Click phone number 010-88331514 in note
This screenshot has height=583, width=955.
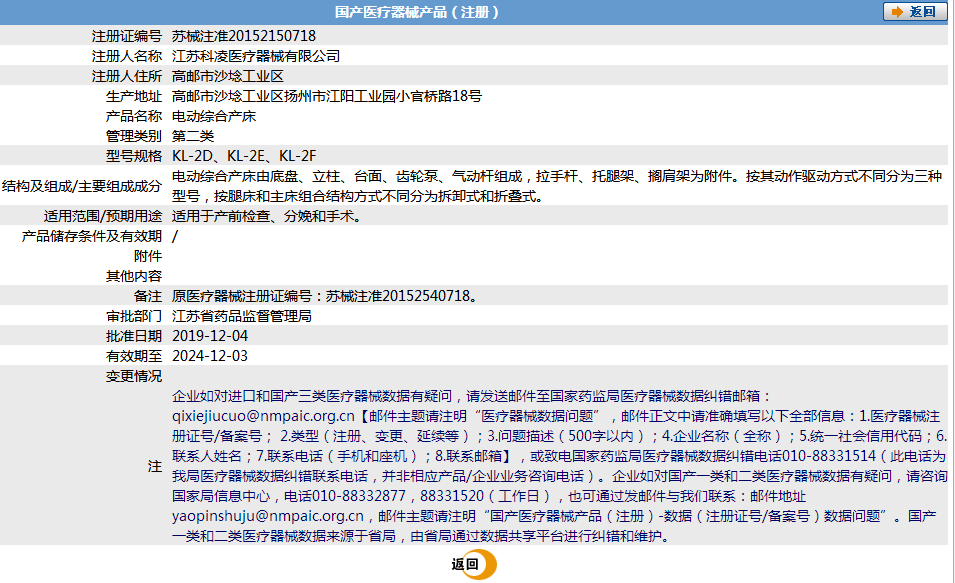pos(829,456)
